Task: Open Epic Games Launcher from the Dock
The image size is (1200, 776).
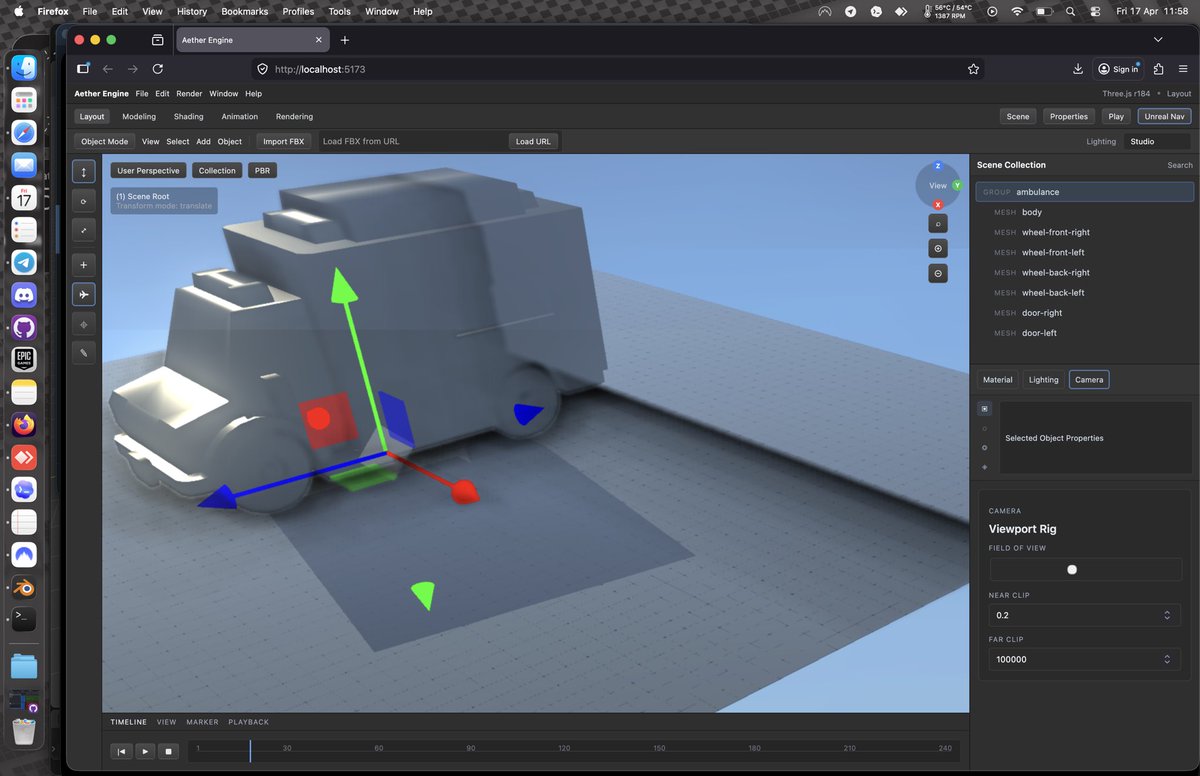Action: (24, 360)
